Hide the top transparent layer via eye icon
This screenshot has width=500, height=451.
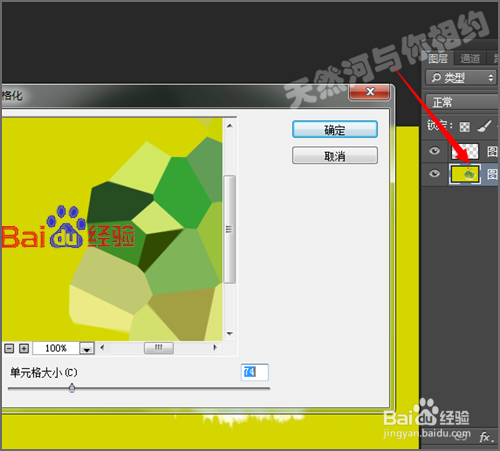(x=434, y=151)
